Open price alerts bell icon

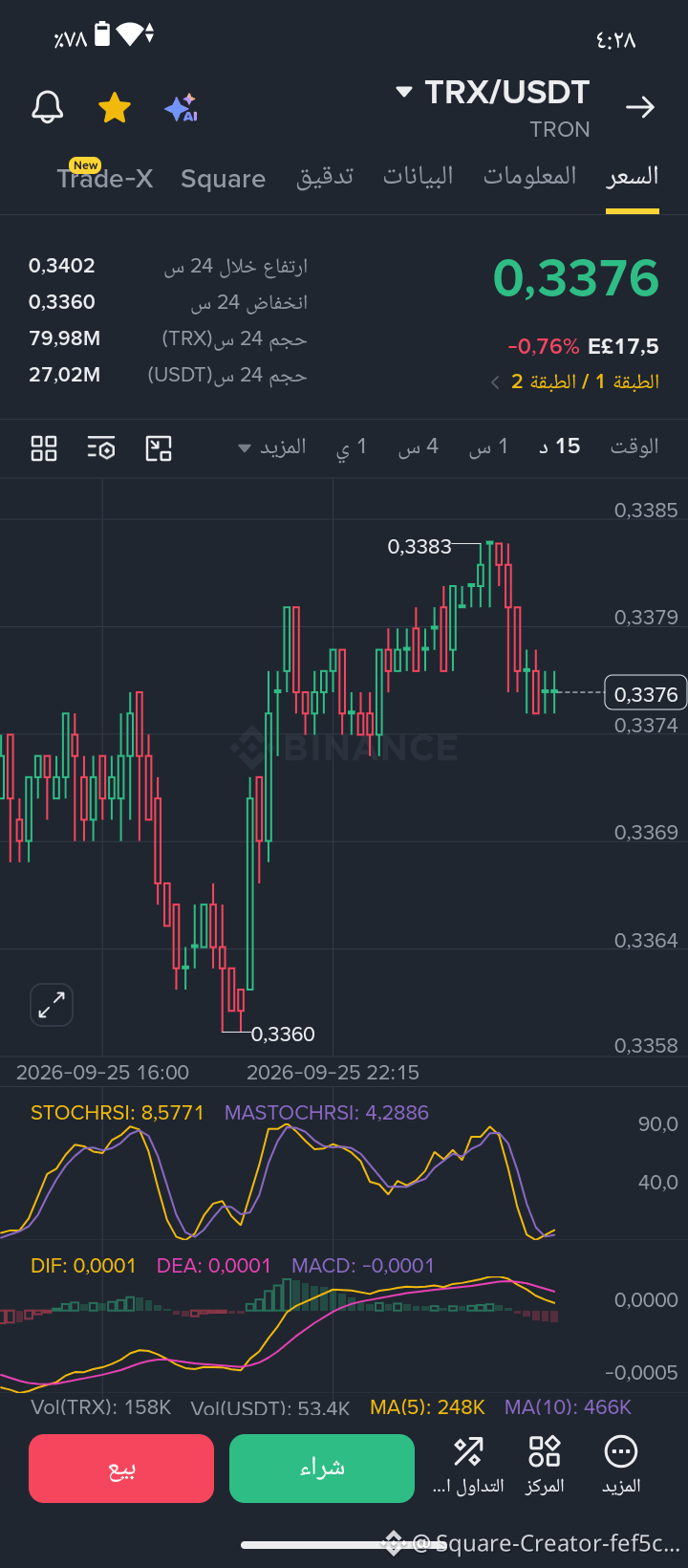(47, 107)
